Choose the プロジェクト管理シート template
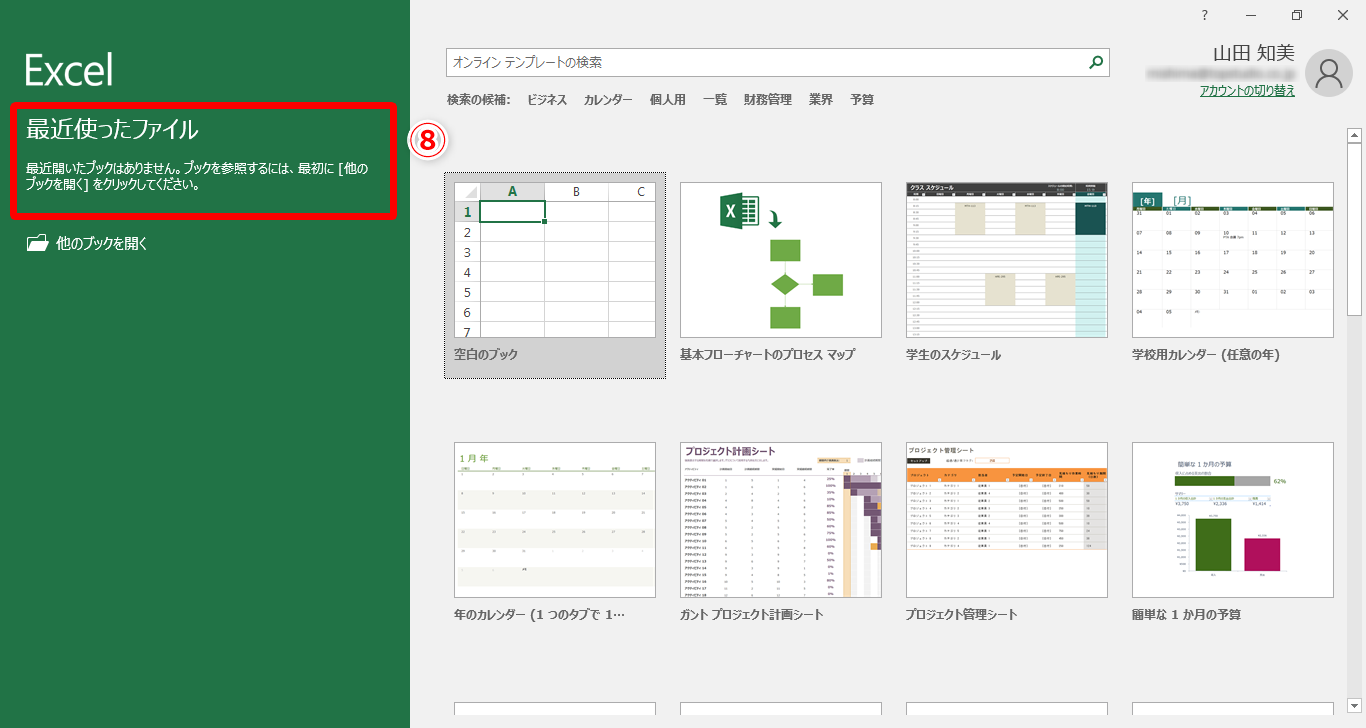Image resolution: width=1366 pixels, height=728 pixels. point(1007,535)
